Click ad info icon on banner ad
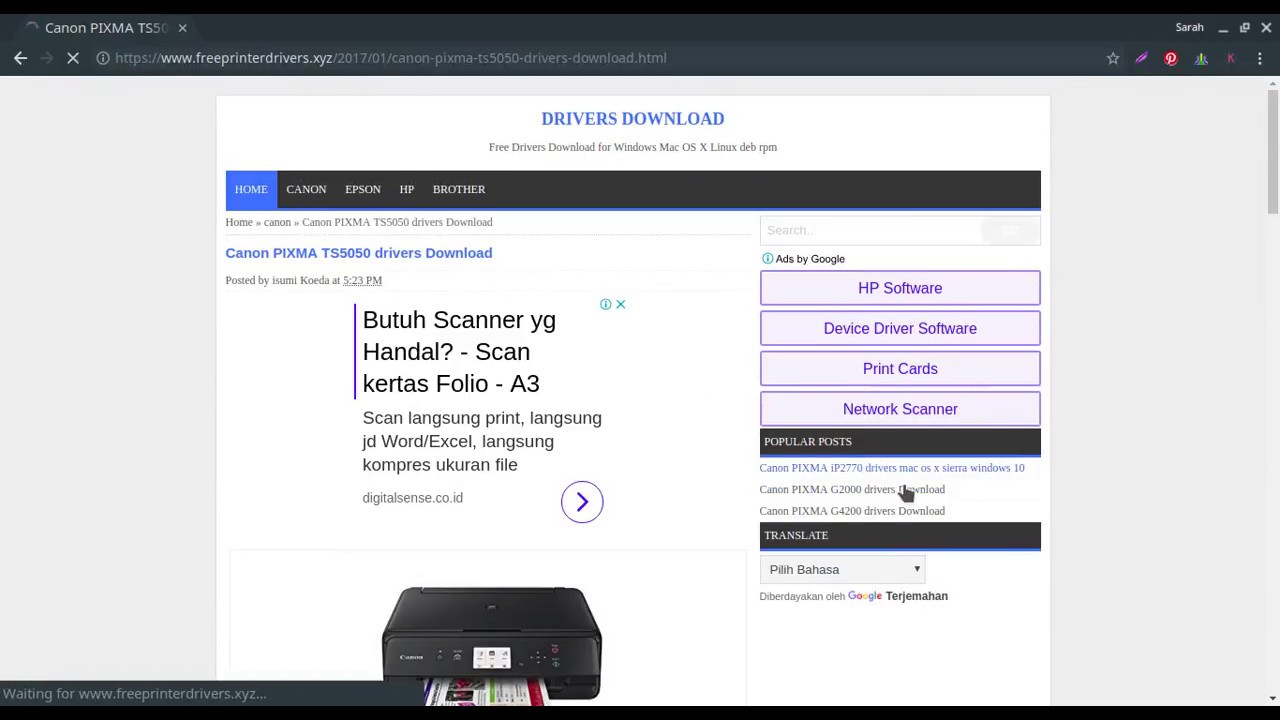The image size is (1280, 720). (x=605, y=304)
